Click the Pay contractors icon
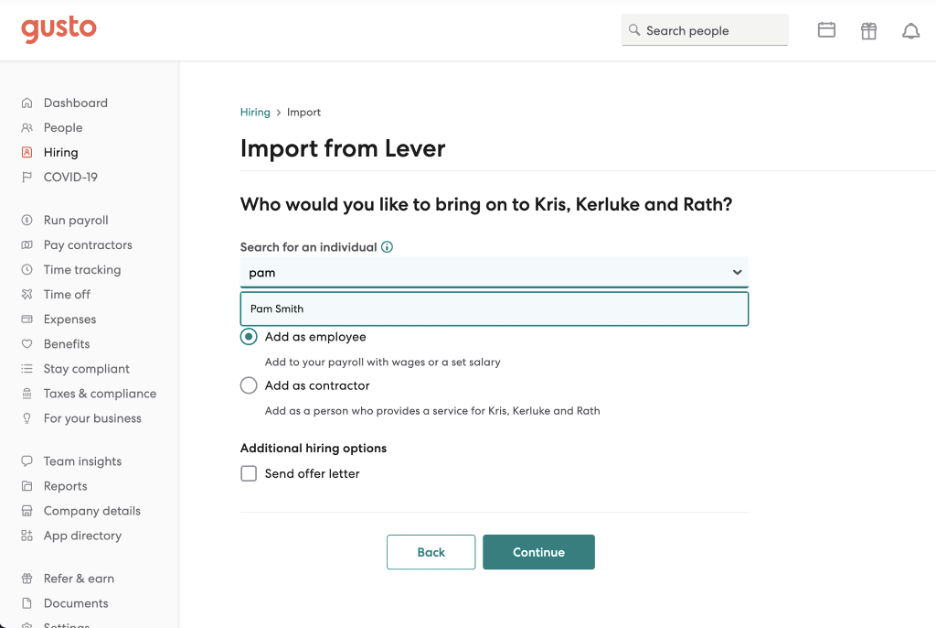The image size is (936, 628). coord(27,245)
